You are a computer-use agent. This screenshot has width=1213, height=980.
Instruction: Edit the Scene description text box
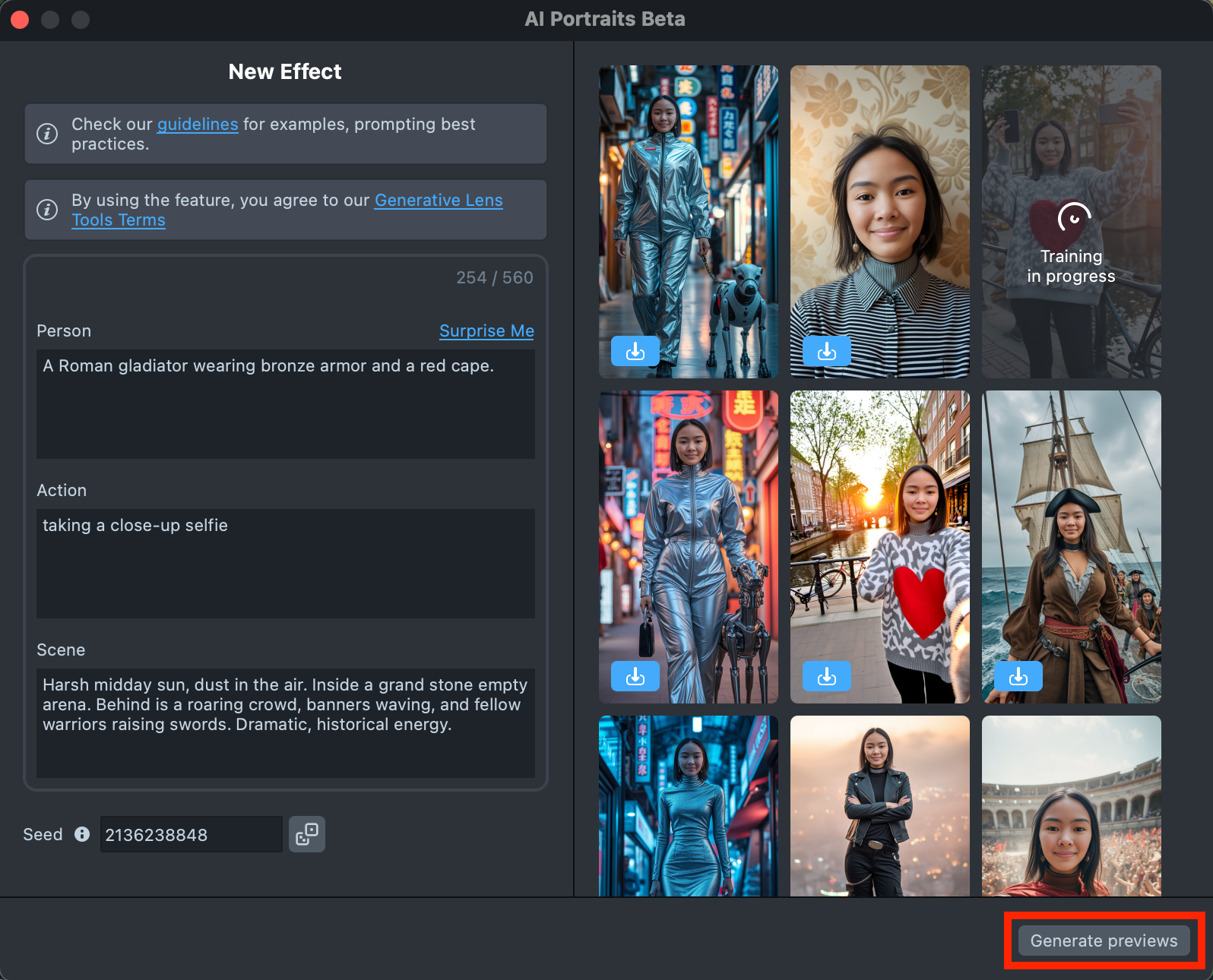tap(286, 722)
